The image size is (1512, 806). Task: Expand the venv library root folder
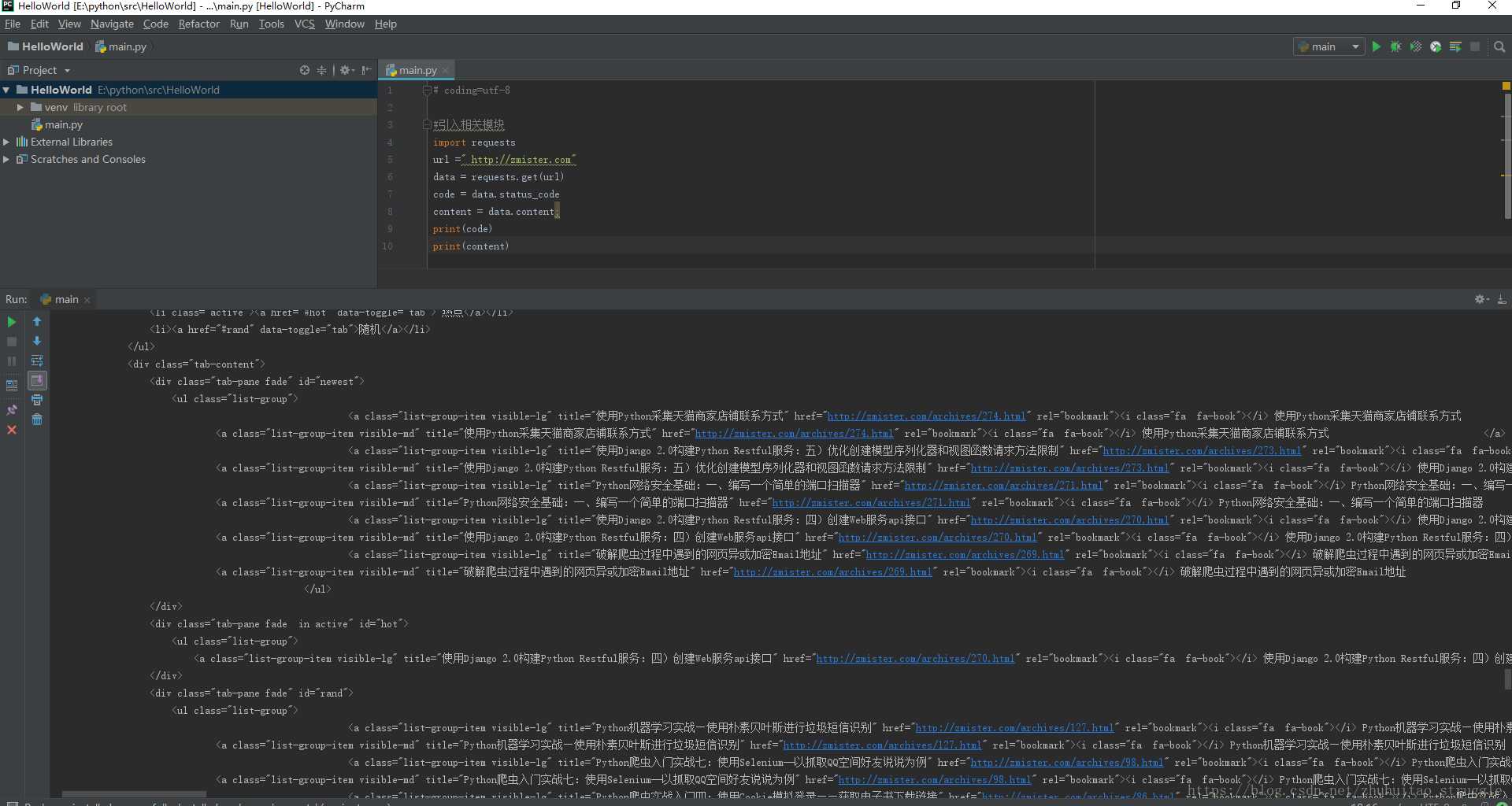click(20, 107)
